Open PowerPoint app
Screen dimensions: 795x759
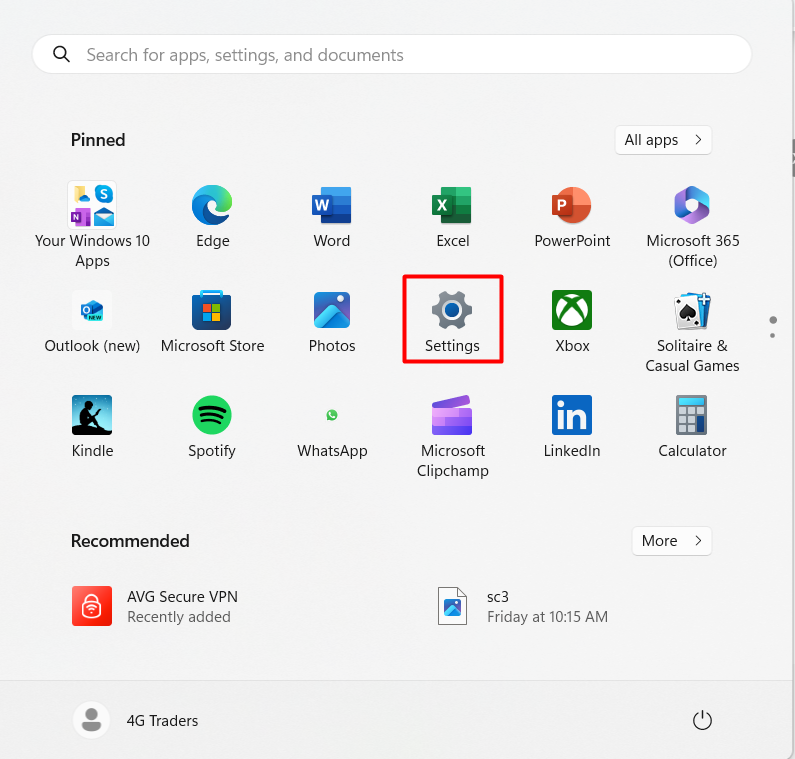(572, 216)
